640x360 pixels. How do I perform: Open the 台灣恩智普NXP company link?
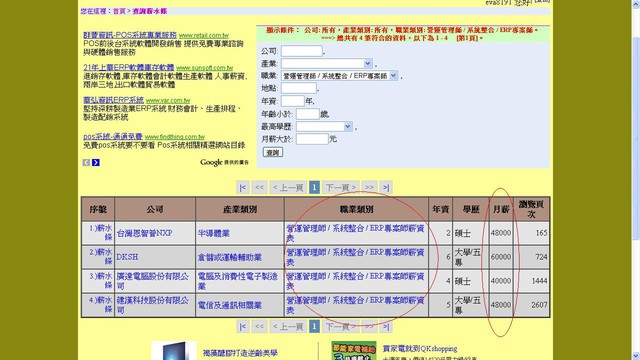(x=144, y=233)
